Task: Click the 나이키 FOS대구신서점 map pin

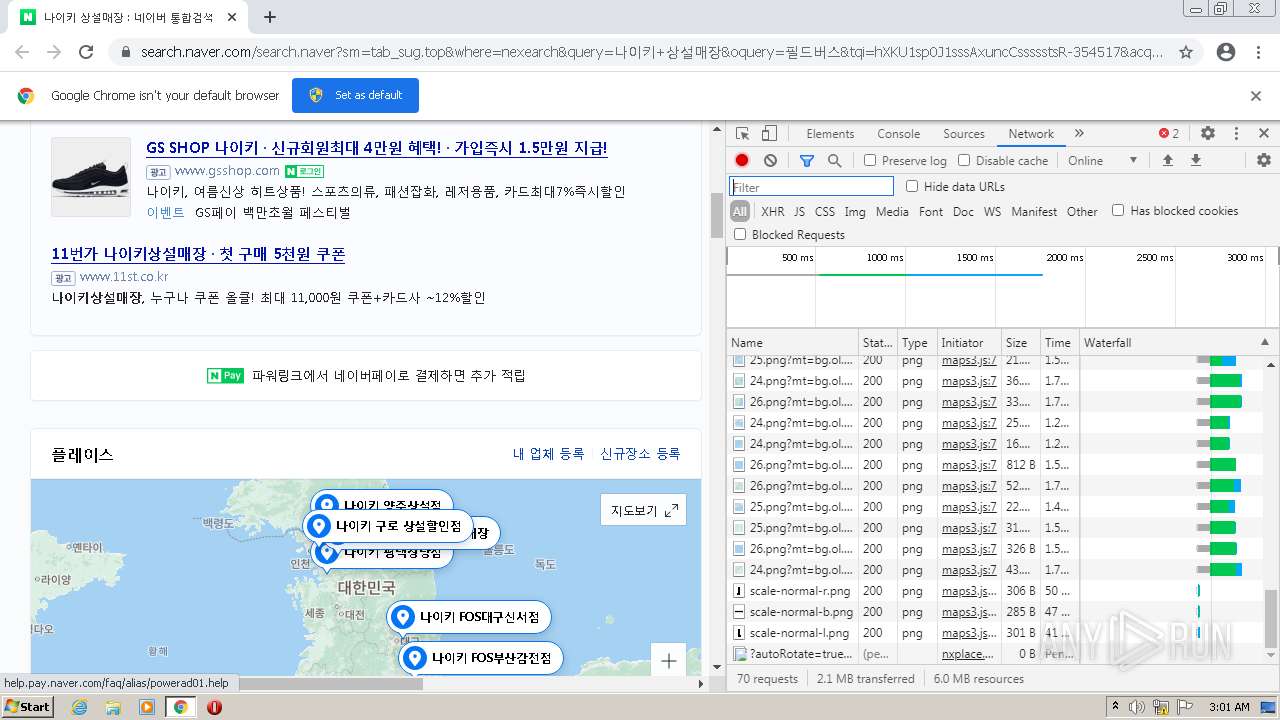Action: [x=470, y=617]
